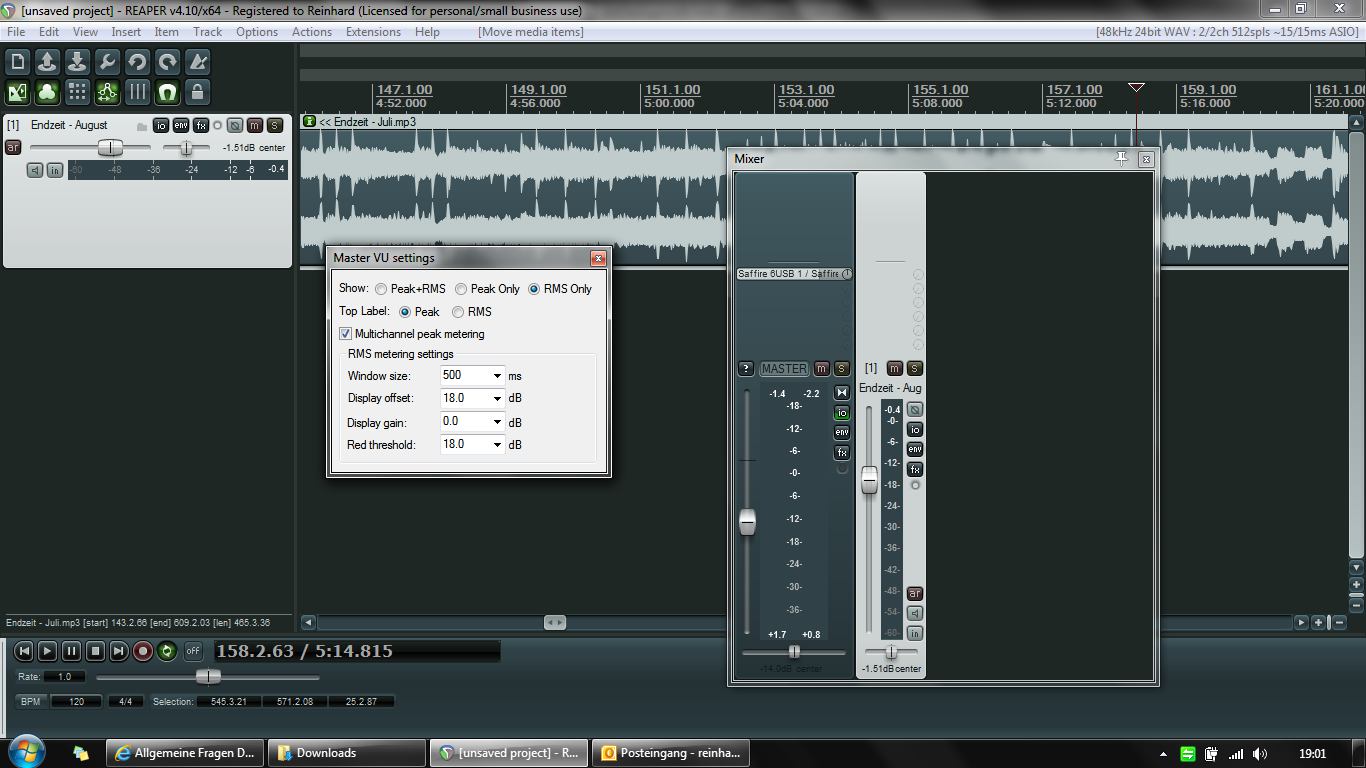Pin the Mixer window with the pushpin icon
The width and height of the screenshot is (1366, 768).
(x=1121, y=158)
